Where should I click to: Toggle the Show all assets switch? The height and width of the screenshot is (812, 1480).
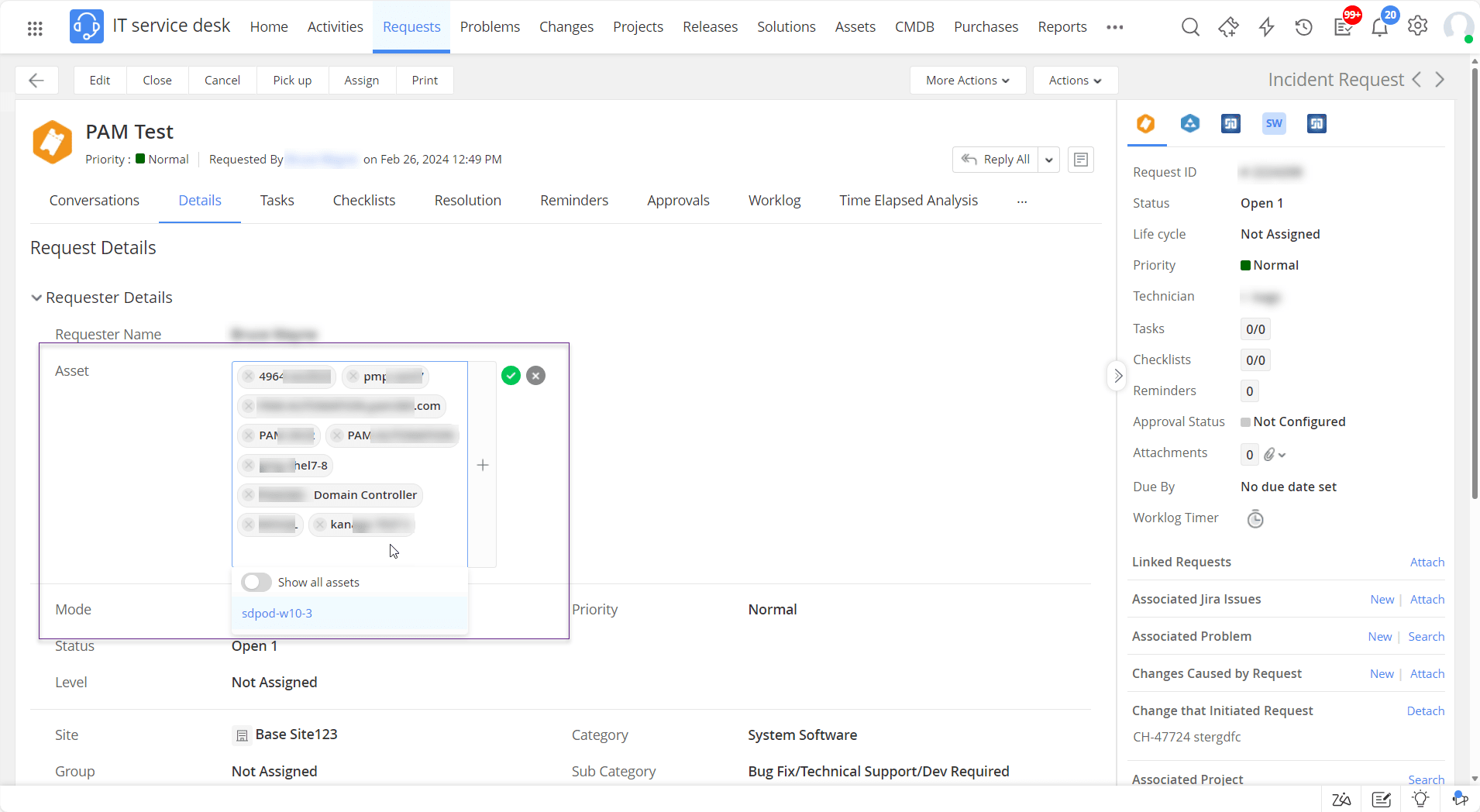click(256, 583)
